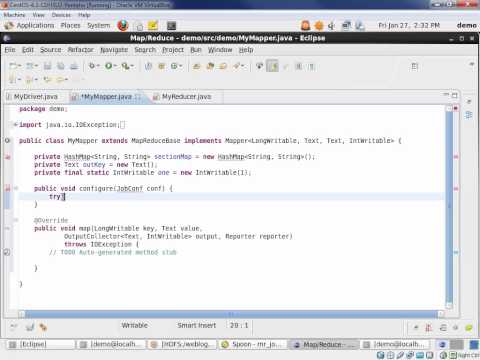This screenshot has width=480, height=360.
Task: Switch to the Map/Reduce taskbar window
Action: pos(323,344)
